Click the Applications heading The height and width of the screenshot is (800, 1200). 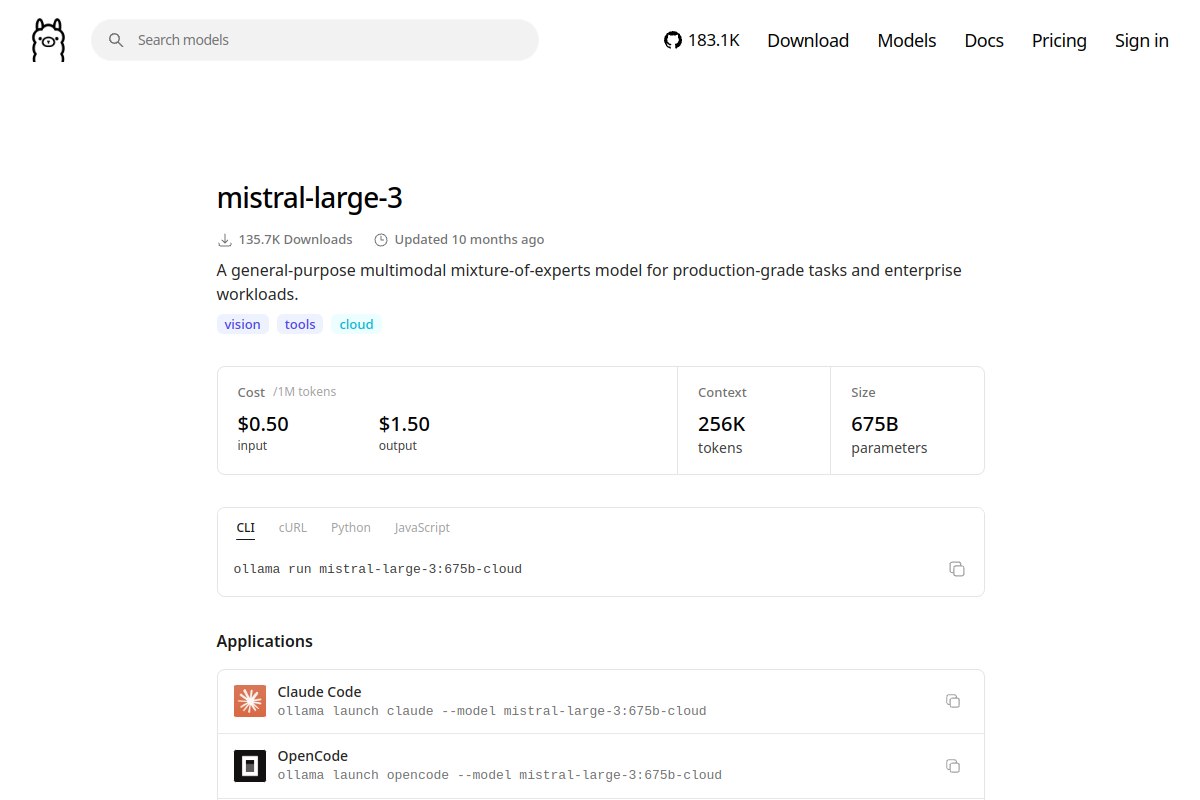pos(265,641)
